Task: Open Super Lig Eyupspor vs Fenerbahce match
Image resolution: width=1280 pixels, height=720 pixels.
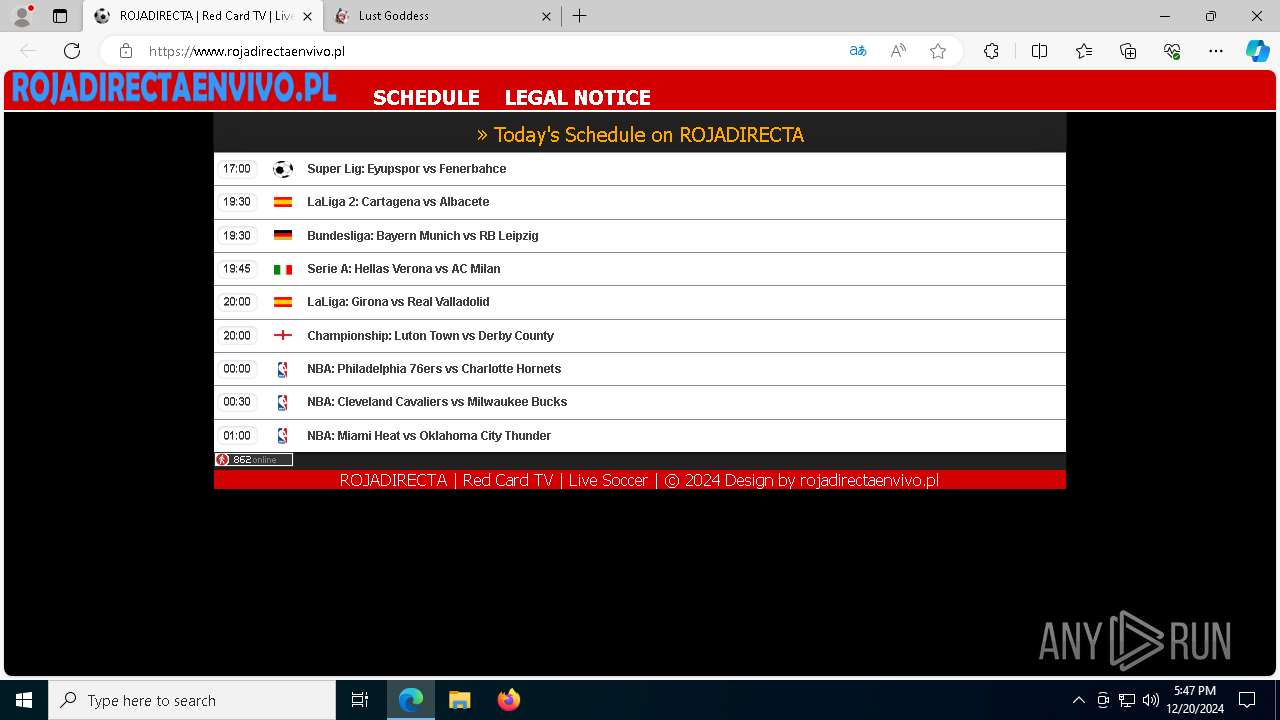Action: [x=407, y=169]
